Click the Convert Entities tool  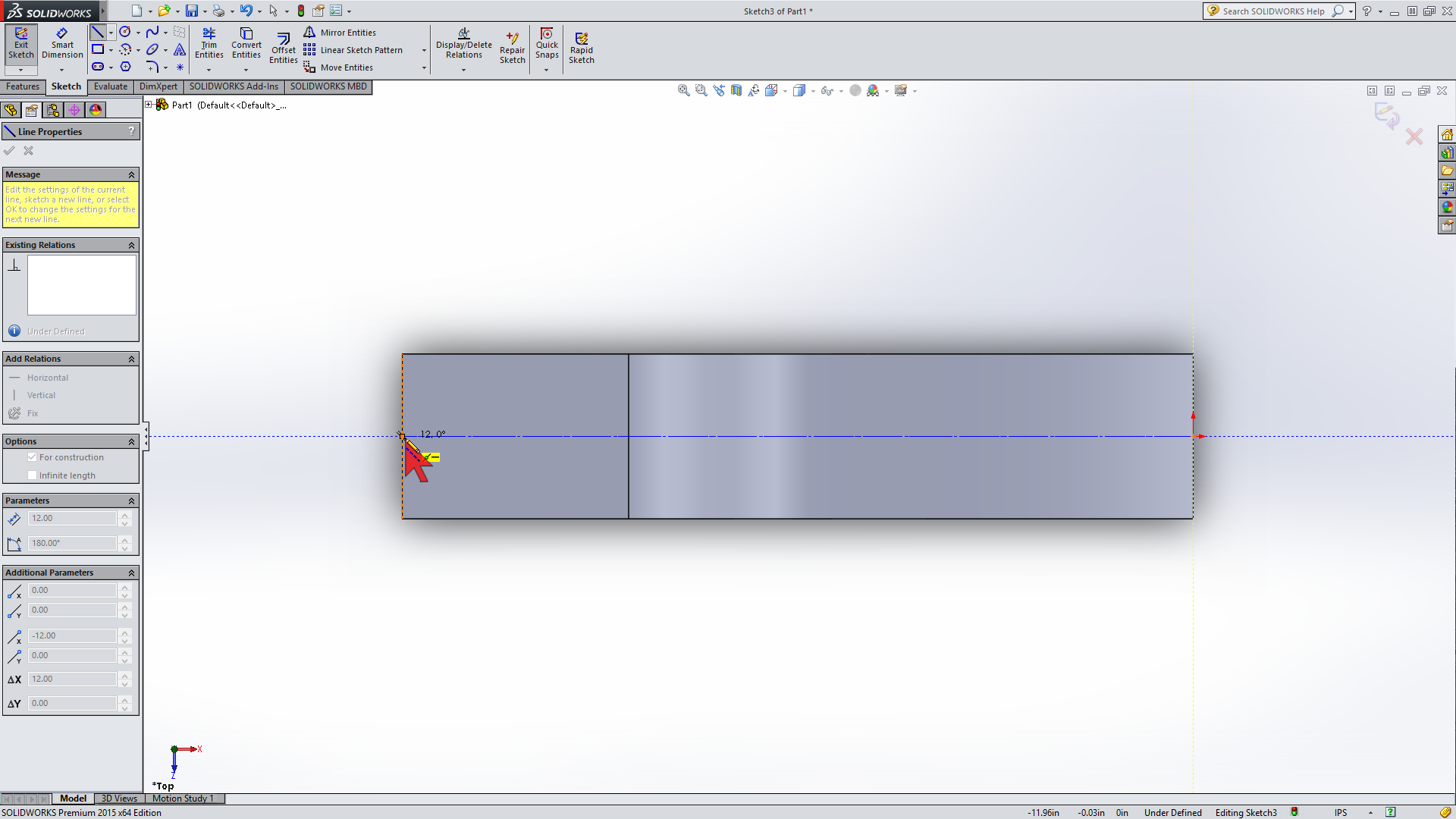(246, 43)
